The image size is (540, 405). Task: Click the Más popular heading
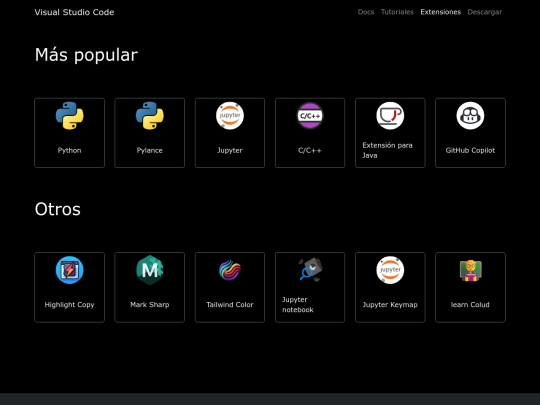coord(86,55)
